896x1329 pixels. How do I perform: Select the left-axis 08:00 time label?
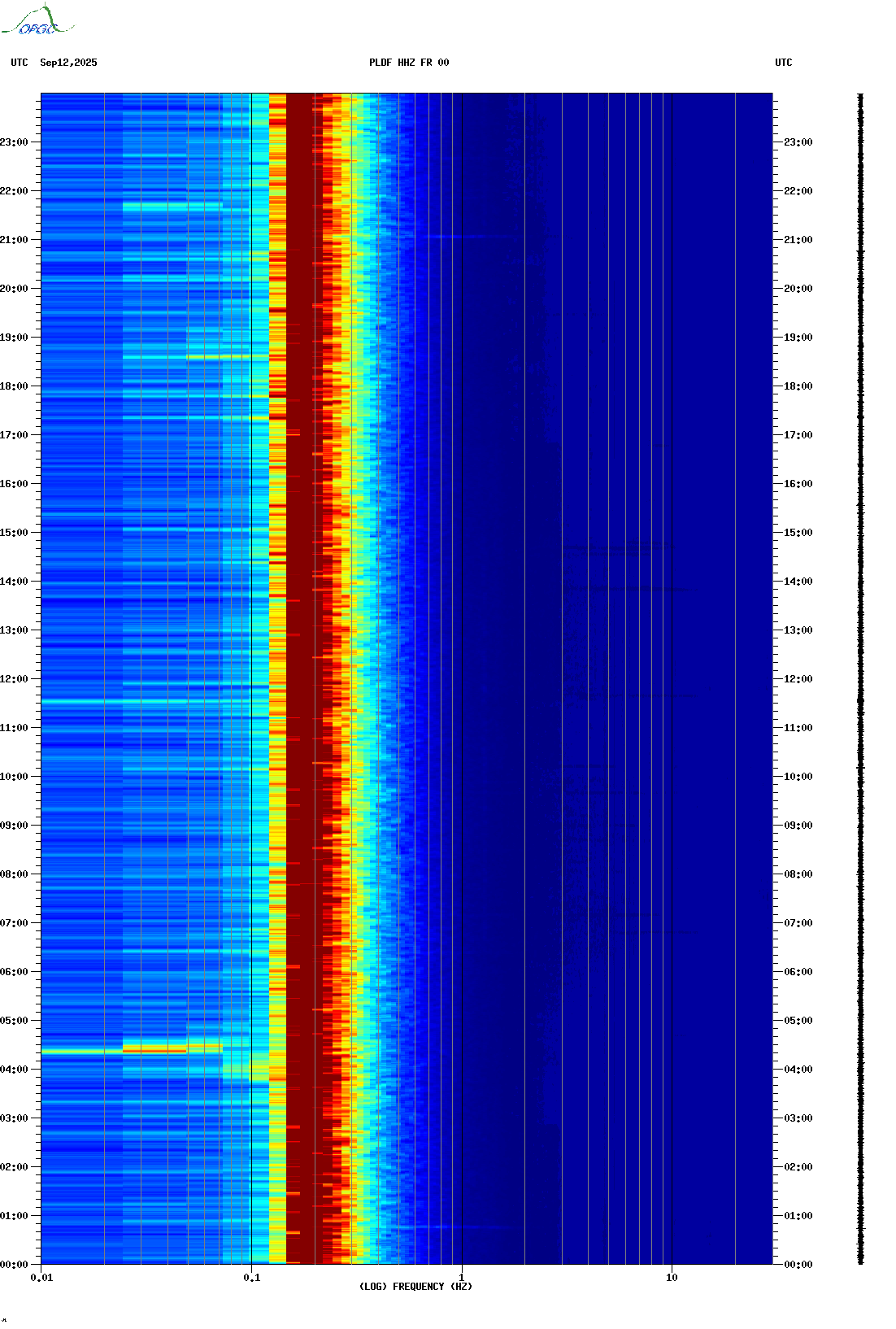pos(14,874)
